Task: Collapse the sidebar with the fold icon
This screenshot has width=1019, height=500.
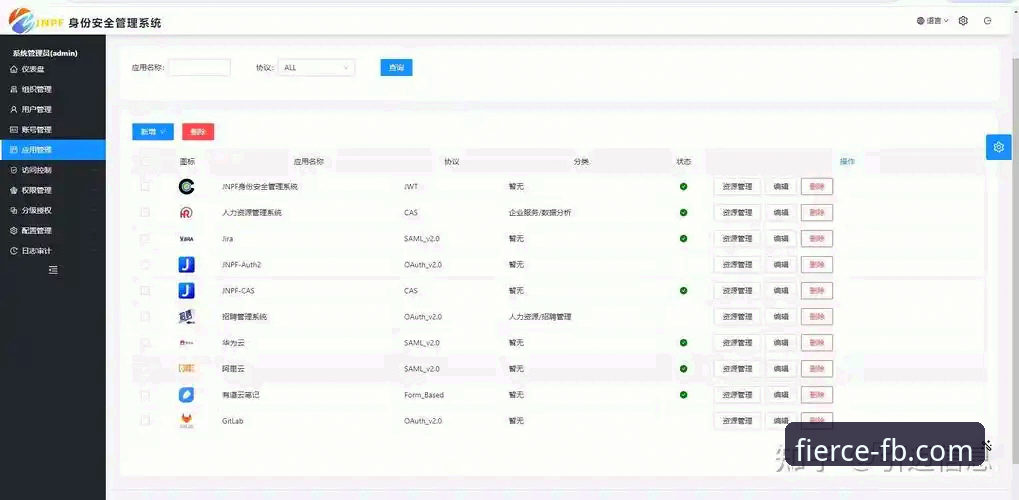Action: tap(53, 270)
